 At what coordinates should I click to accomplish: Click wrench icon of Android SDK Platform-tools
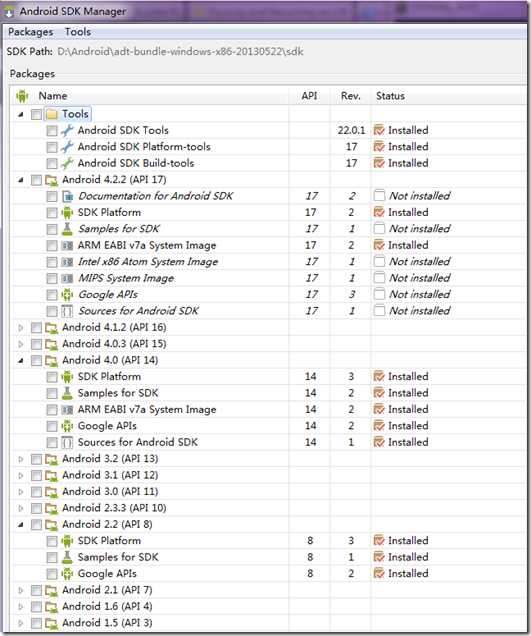(67, 147)
